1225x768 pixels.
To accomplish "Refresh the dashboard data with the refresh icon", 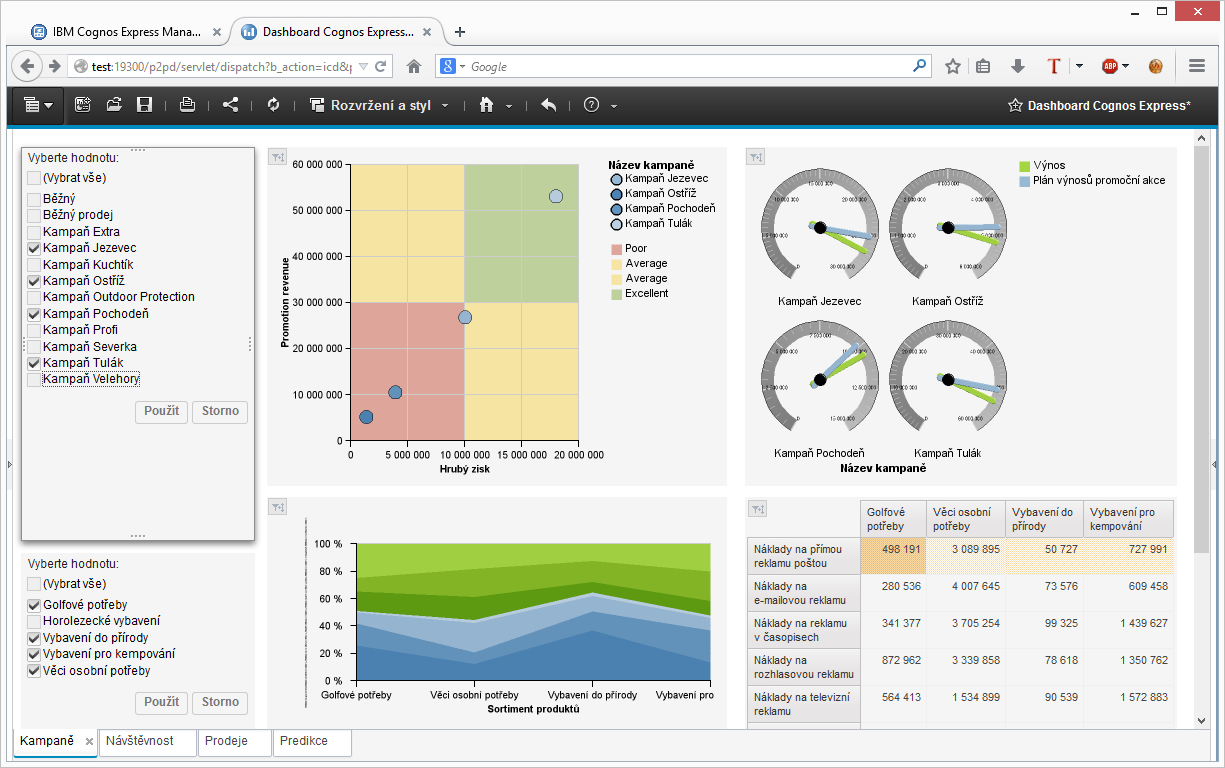I will click(x=273, y=105).
